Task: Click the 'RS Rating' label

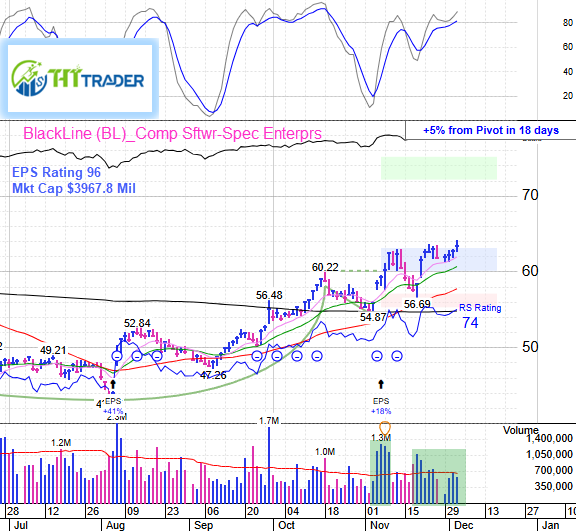Action: (x=480, y=308)
